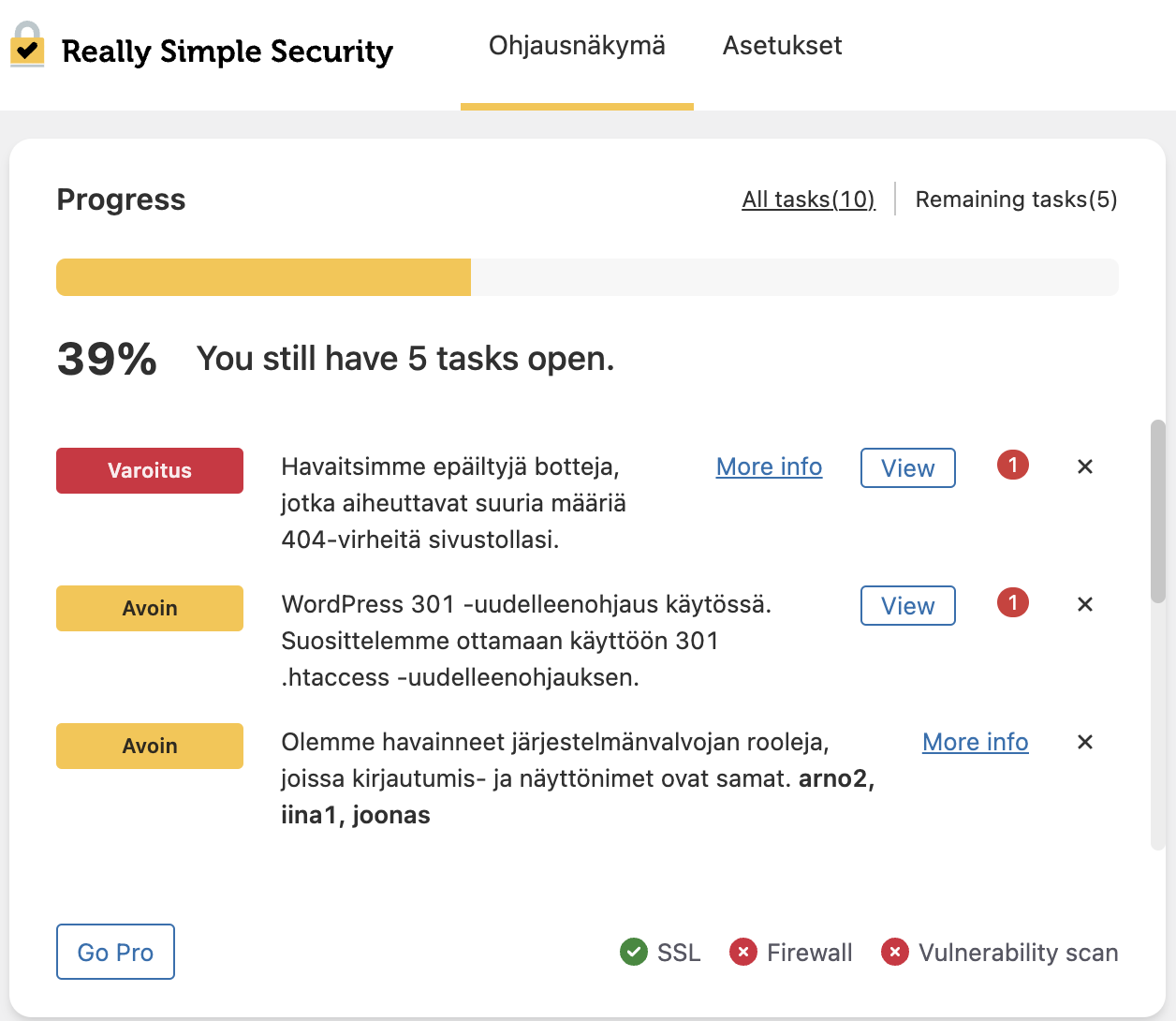Open More info for the admin roles task
Image resolution: width=1176 pixels, height=1021 pixels.
975,742
